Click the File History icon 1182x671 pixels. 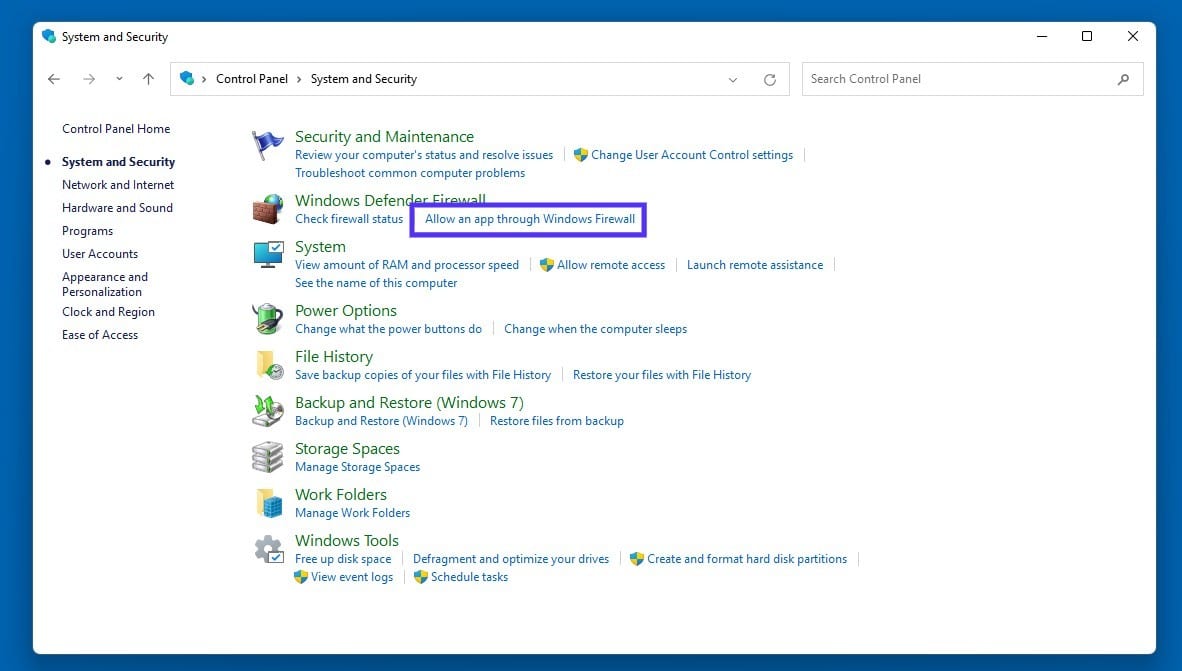coord(267,364)
